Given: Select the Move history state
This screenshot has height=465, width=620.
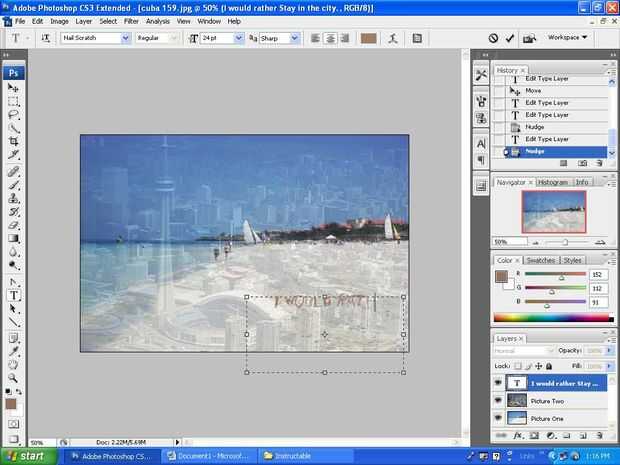Looking at the screenshot, I should tap(556, 91).
